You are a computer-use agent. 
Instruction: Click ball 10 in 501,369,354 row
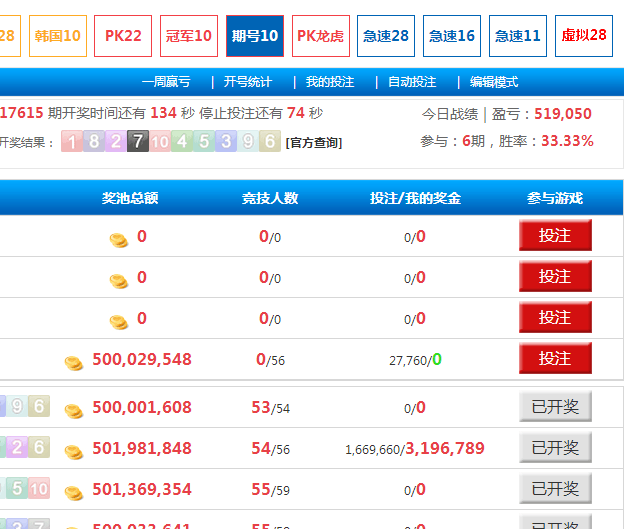(x=39, y=488)
